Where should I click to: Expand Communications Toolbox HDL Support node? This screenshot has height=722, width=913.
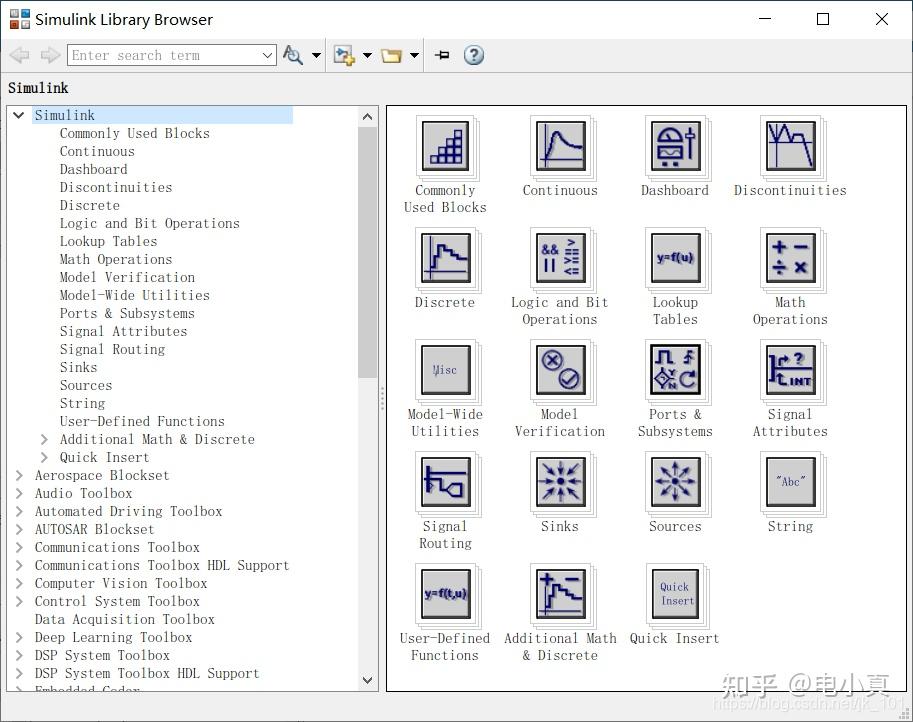coord(19,566)
